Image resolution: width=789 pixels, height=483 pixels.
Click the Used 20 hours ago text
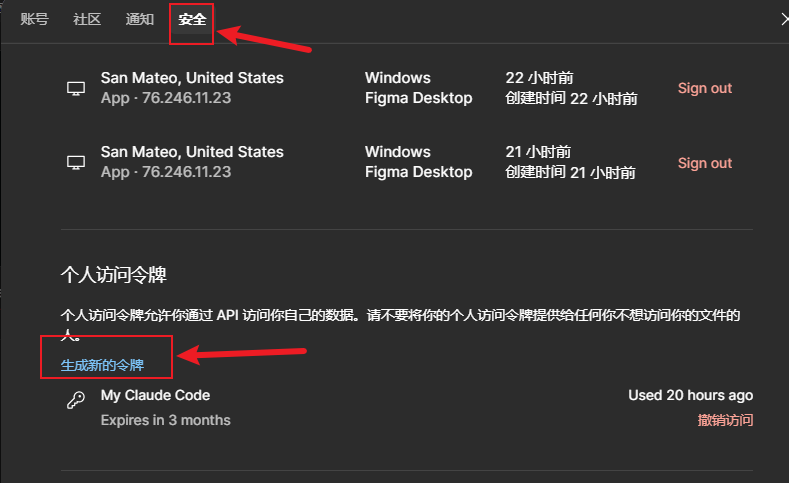click(x=690, y=395)
